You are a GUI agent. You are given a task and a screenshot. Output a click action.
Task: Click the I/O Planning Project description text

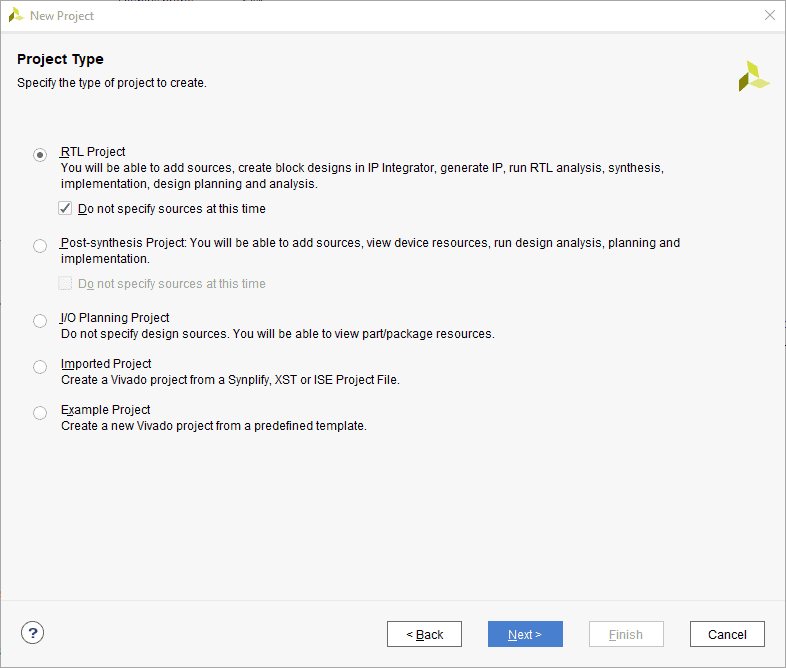coord(277,334)
